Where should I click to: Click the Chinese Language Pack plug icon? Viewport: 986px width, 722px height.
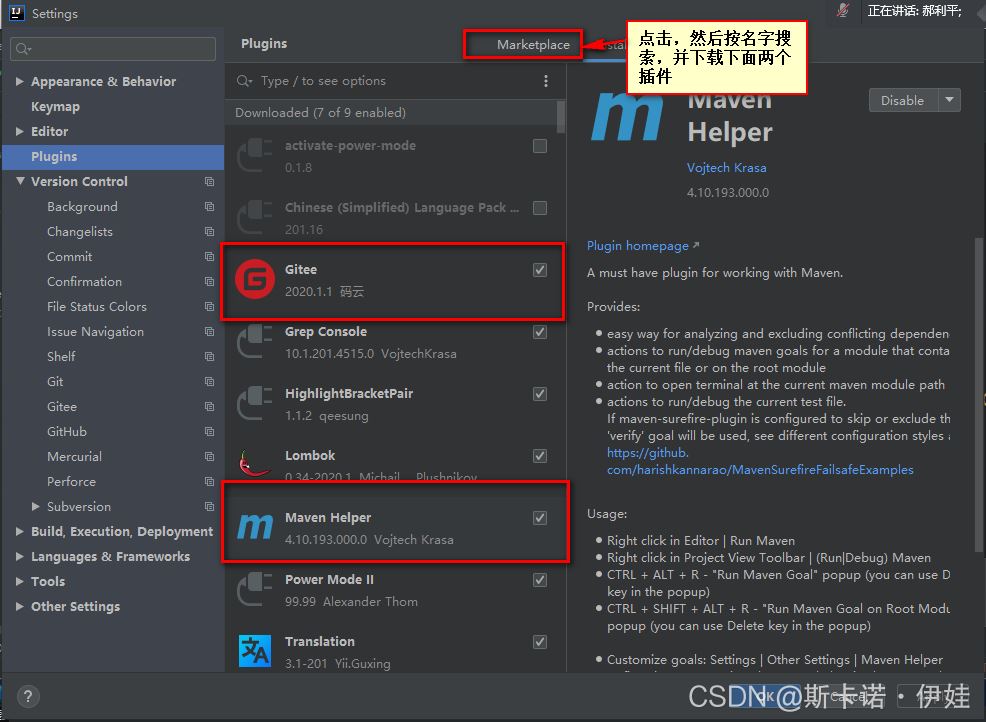[255, 217]
